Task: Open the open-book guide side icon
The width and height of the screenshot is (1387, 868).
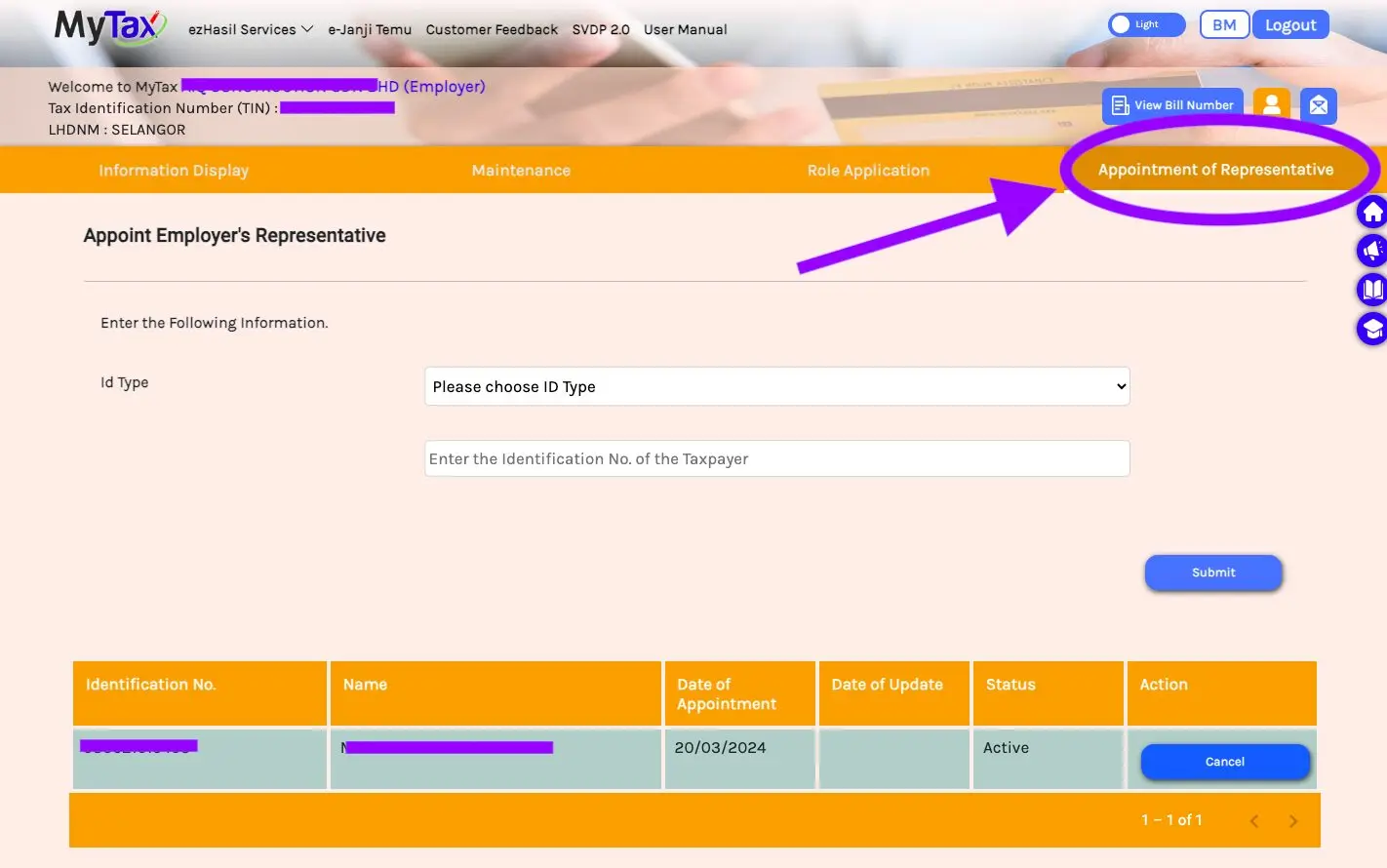Action: (1372, 290)
